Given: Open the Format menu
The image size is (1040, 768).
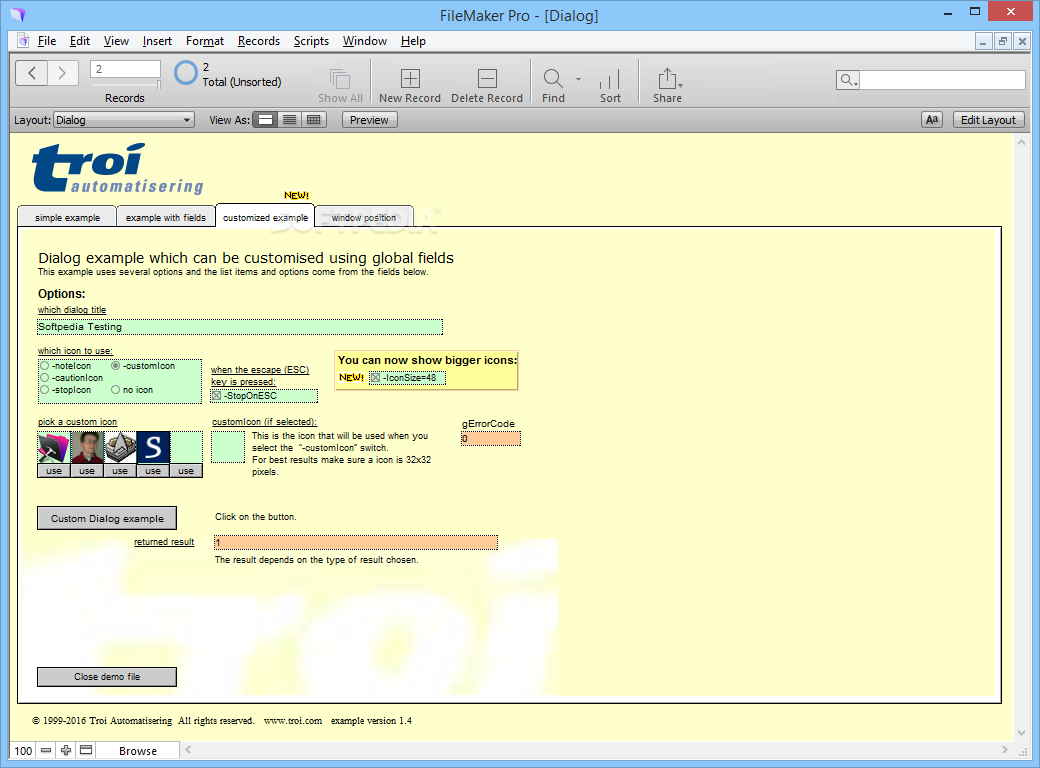Looking at the screenshot, I should click(205, 41).
